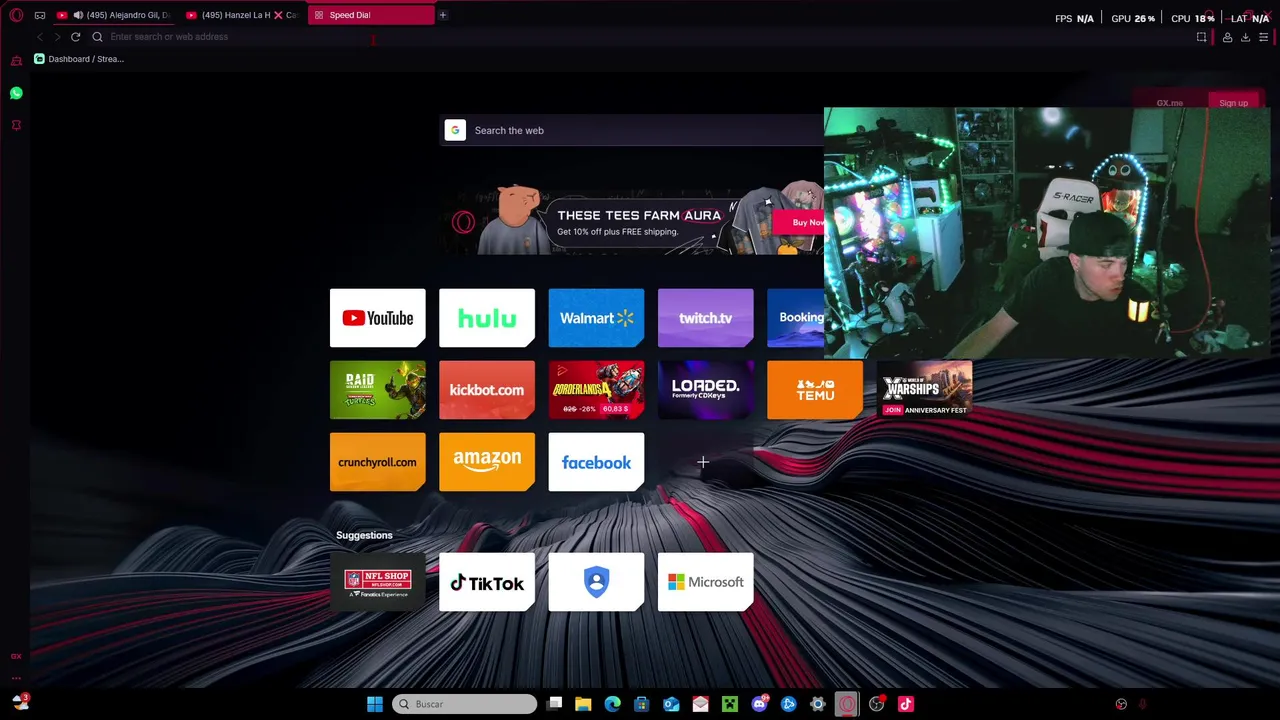Add a new Speed Dial site
This screenshot has width=1280, height=720.
pos(703,462)
